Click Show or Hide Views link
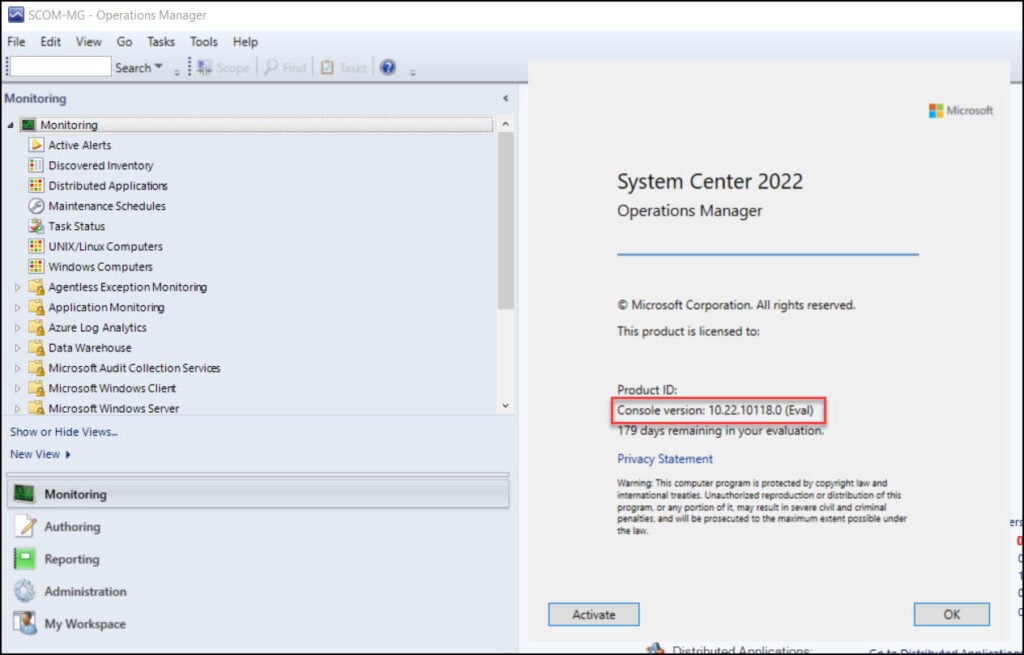Image resolution: width=1024 pixels, height=655 pixels. point(64,432)
